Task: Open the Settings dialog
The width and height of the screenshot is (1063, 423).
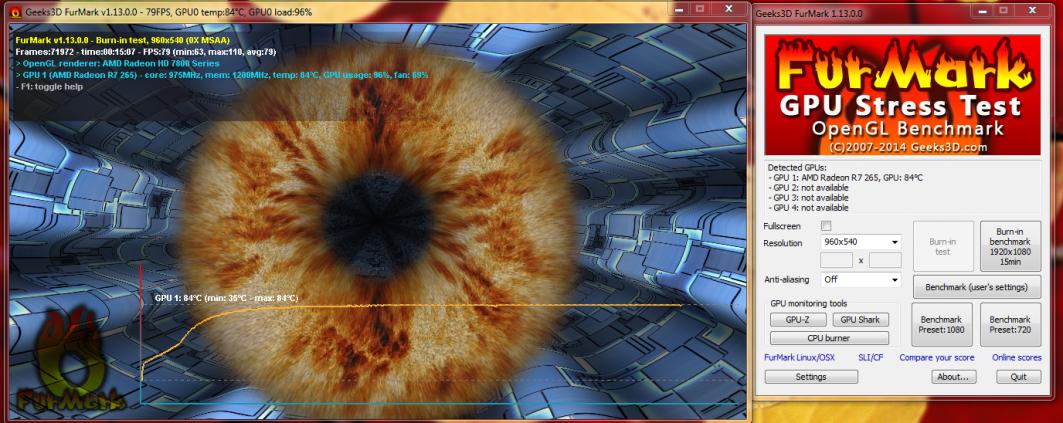Action: pyautogui.click(x=811, y=377)
